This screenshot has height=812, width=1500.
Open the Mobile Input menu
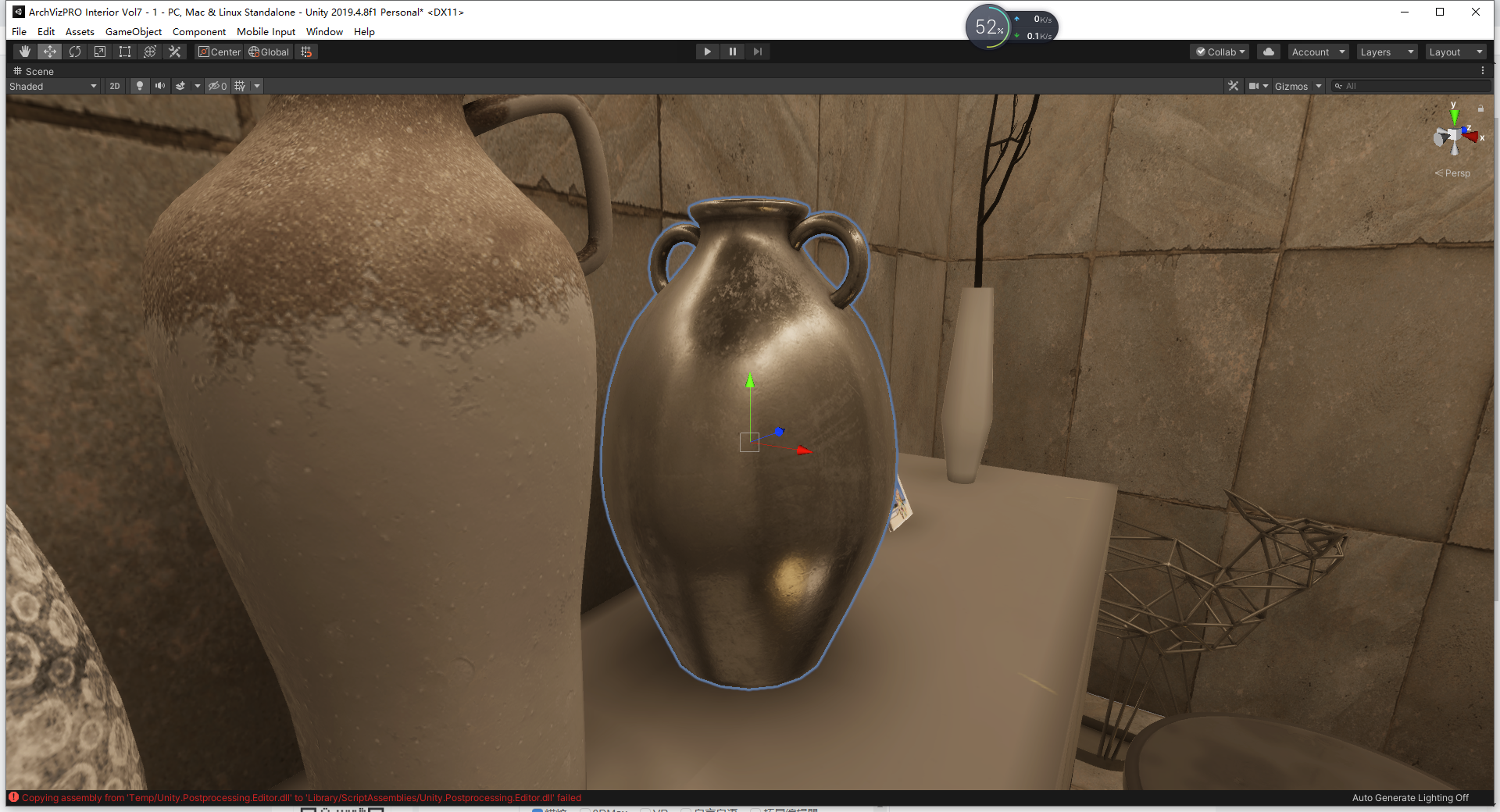266,32
